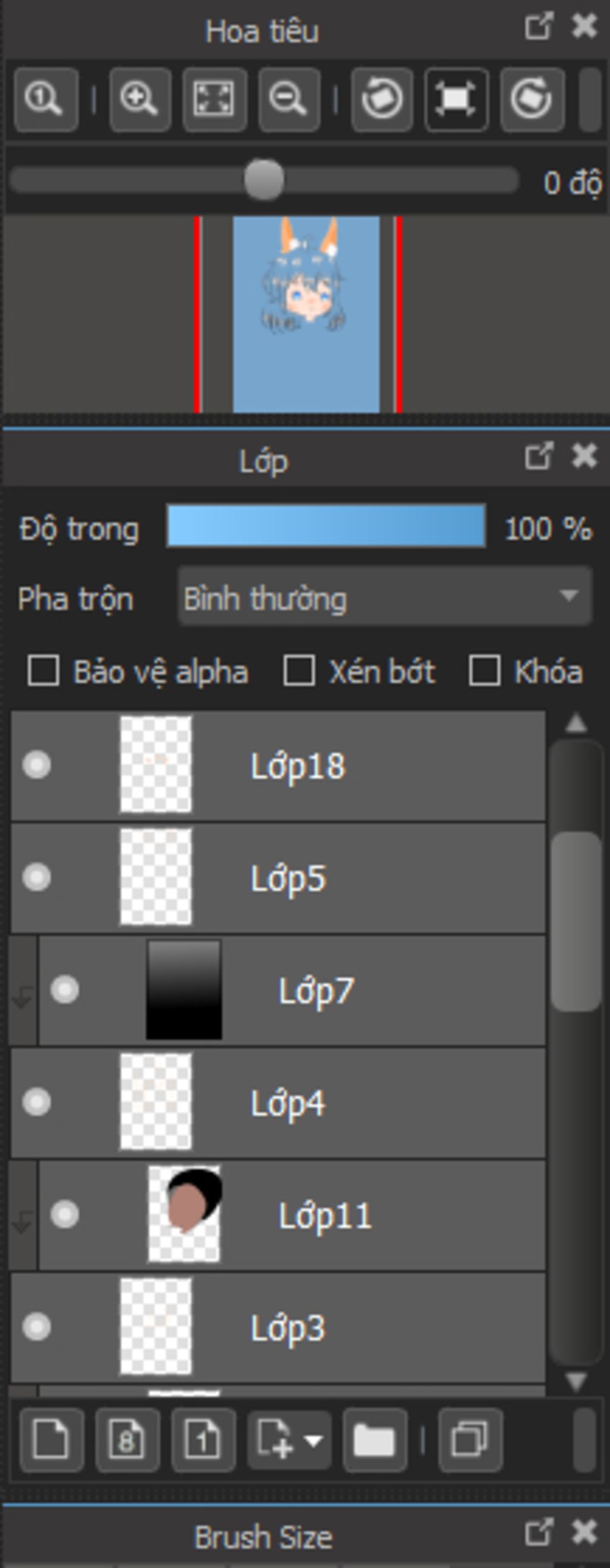Create a new 8-bit layer

point(127,1441)
